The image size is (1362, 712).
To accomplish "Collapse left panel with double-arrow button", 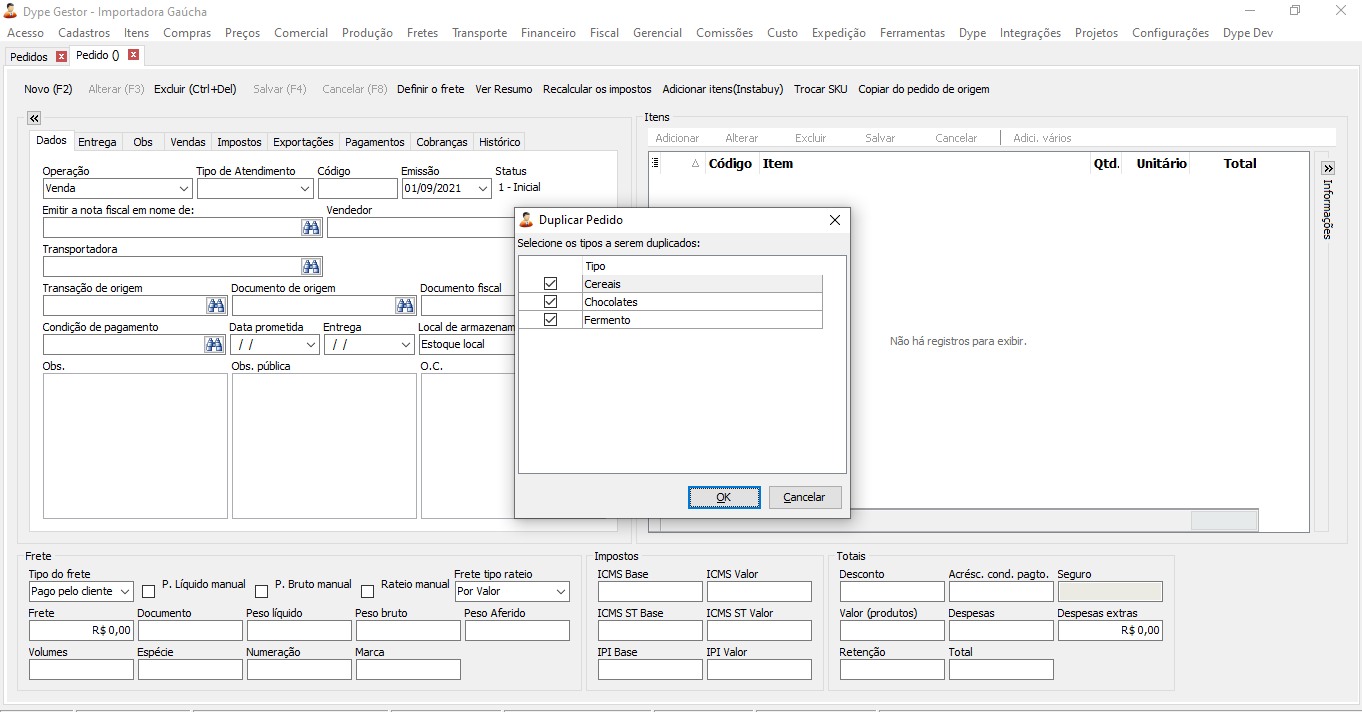I will tap(34, 118).
